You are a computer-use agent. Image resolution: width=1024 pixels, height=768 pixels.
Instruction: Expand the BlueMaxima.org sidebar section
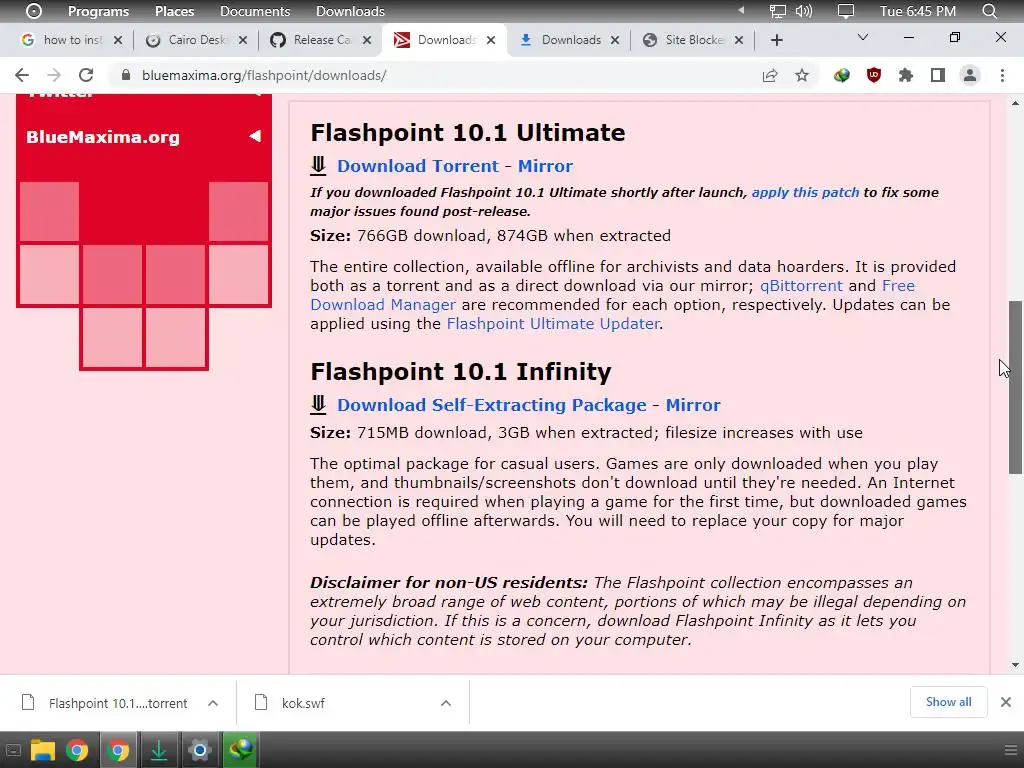255,136
